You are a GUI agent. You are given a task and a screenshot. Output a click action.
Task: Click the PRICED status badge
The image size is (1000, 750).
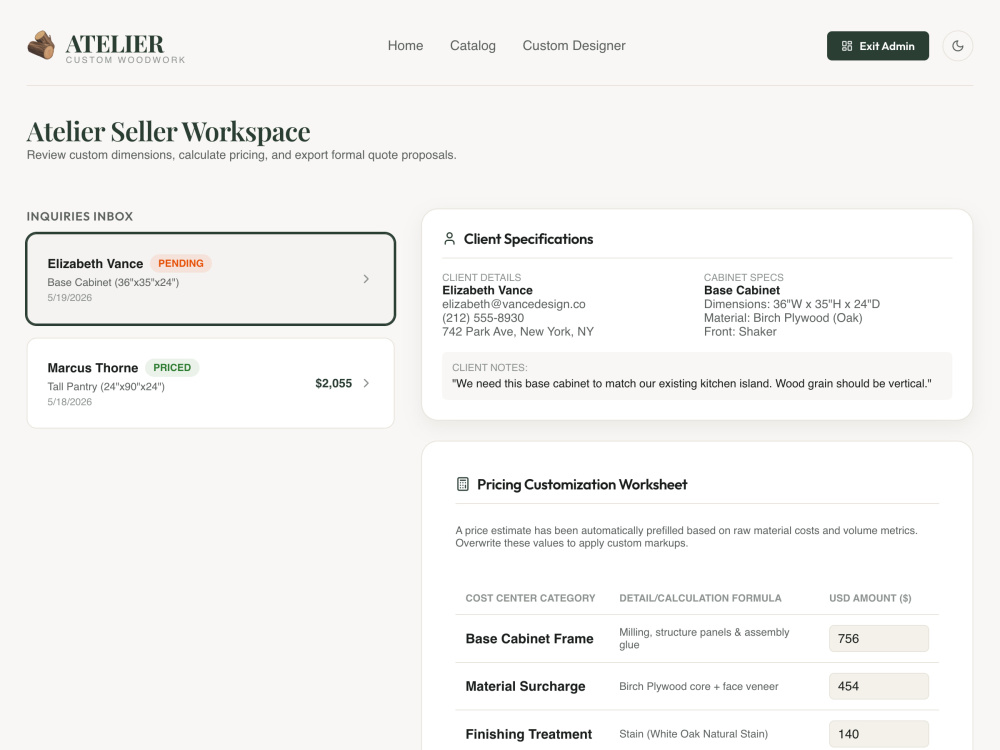coord(172,367)
